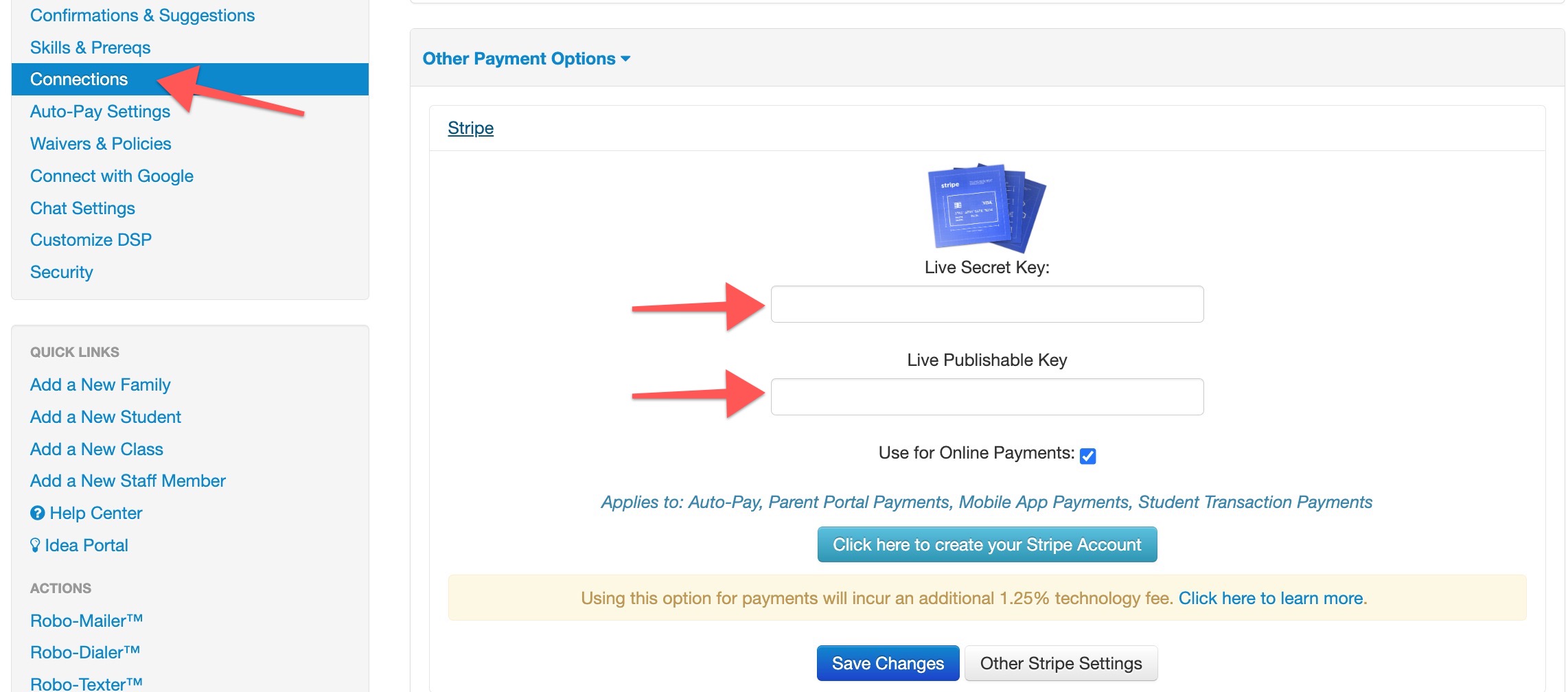1568x692 pixels.
Task: Click the Stripe cards illustration
Action: [987, 208]
